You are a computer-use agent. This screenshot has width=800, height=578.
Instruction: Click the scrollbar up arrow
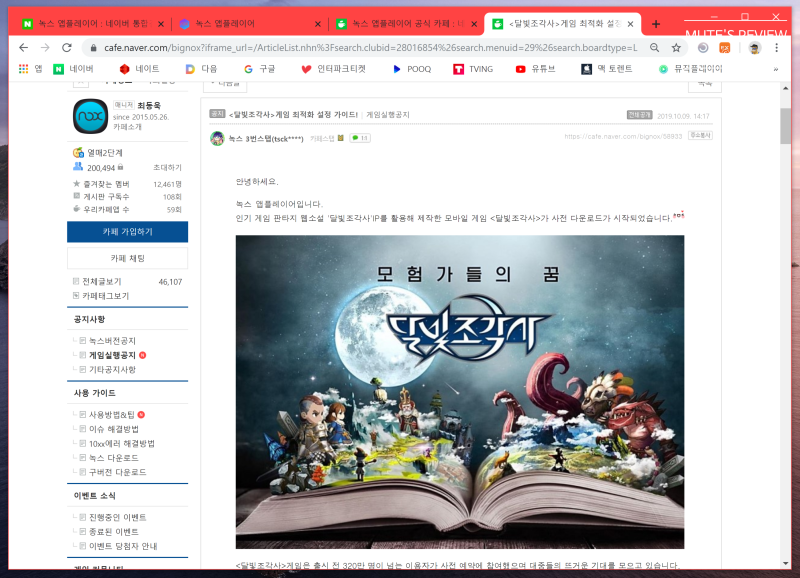click(x=785, y=88)
